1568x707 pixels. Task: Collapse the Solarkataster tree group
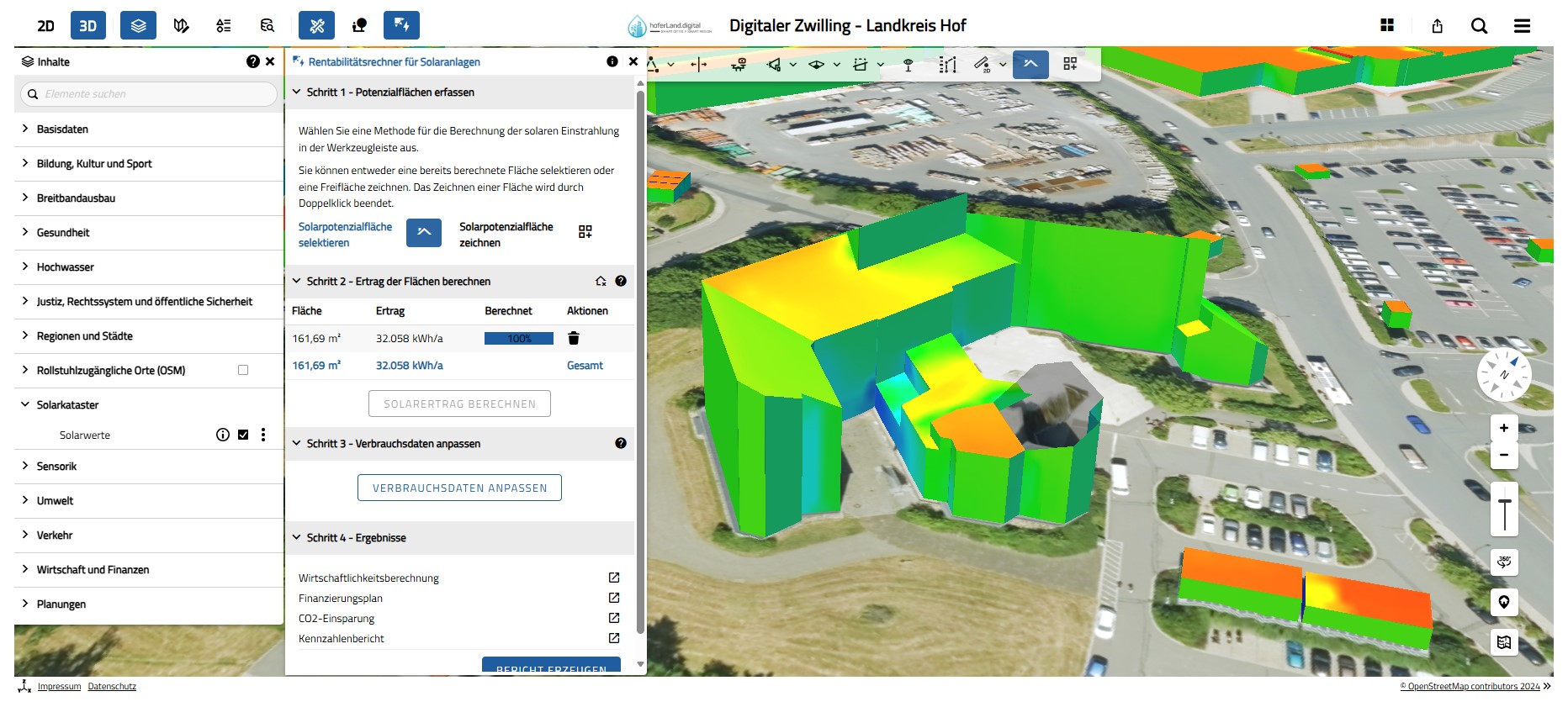click(x=25, y=404)
